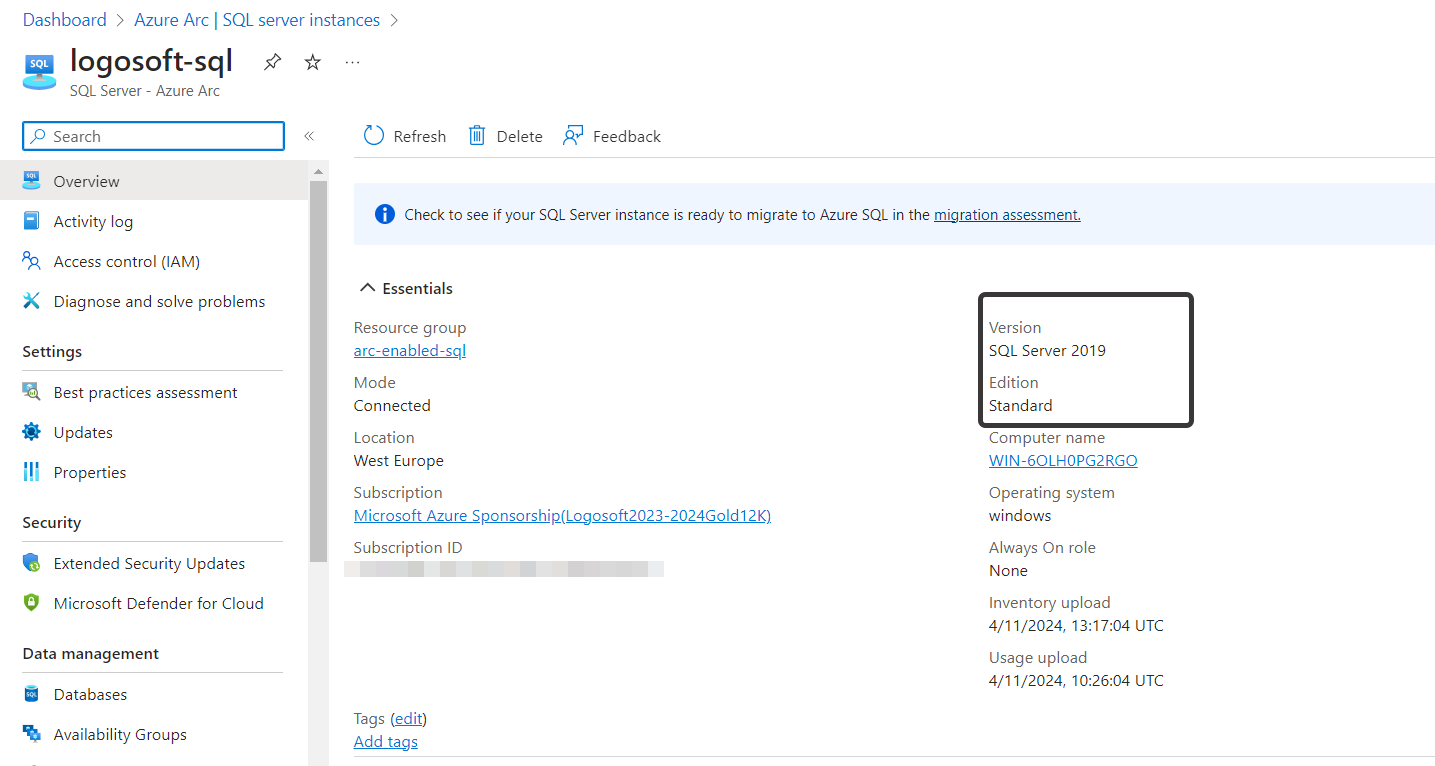Click the Refresh toolbar icon

tap(374, 136)
